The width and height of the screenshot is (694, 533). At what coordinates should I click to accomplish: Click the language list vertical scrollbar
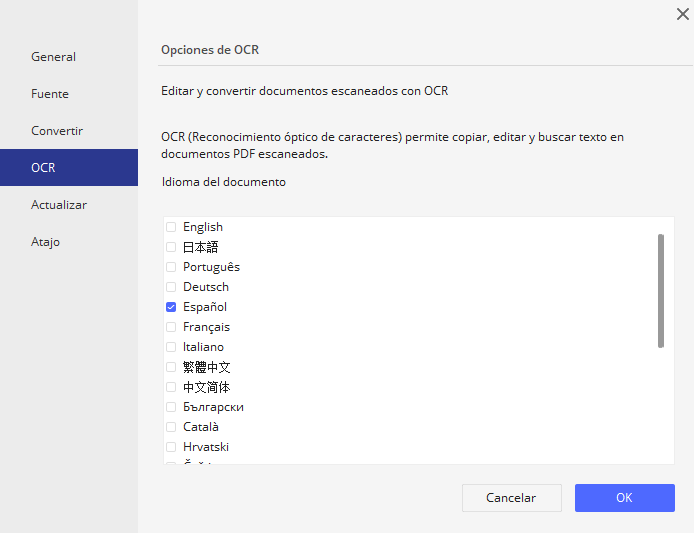660,290
